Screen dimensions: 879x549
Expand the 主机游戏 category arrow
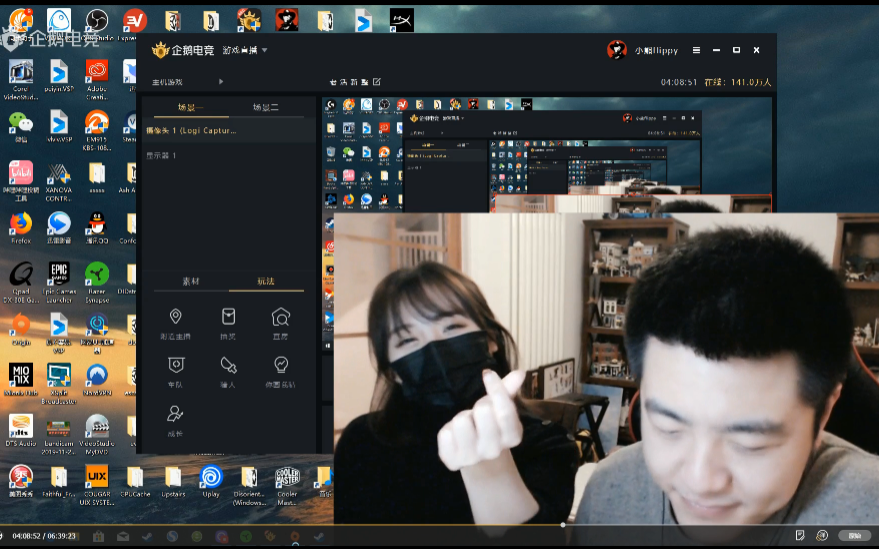[221, 82]
